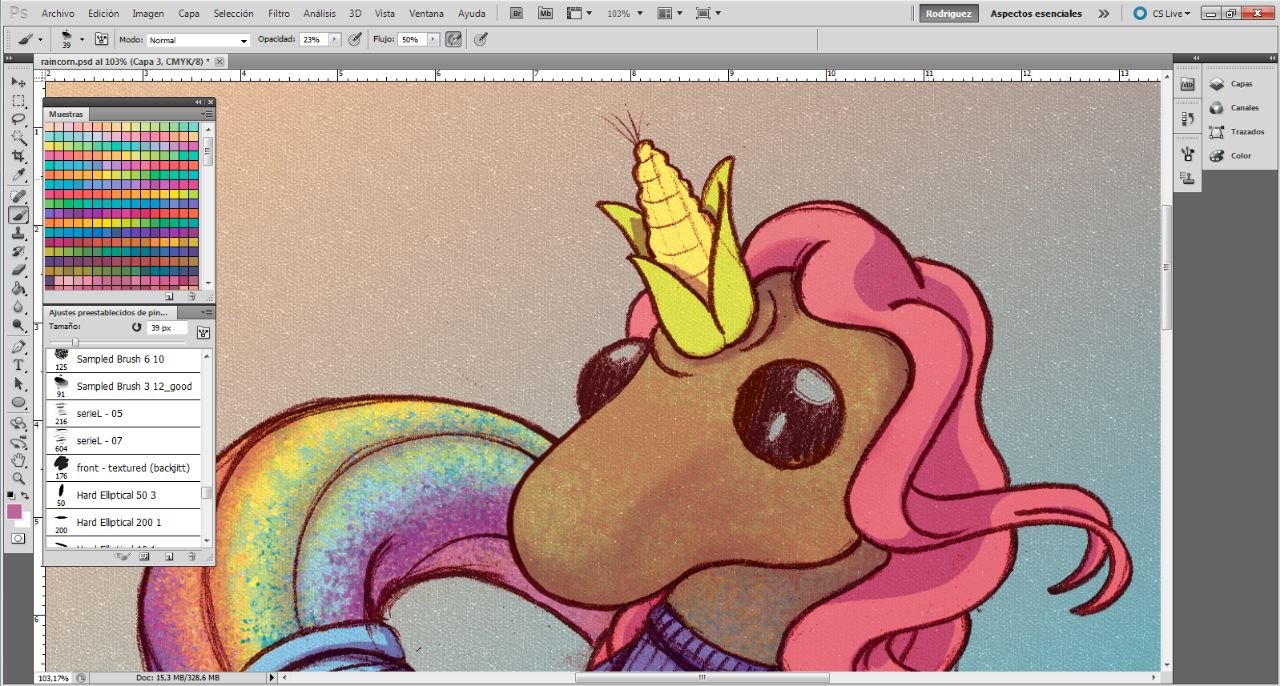1280x686 pixels.
Task: Open the brush preset picker dropdown
Action: pyautogui.click(x=82, y=39)
